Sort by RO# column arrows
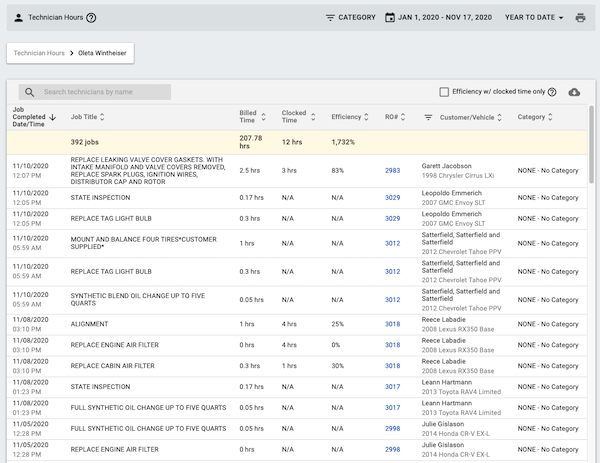The width and height of the screenshot is (600, 463). [403, 117]
